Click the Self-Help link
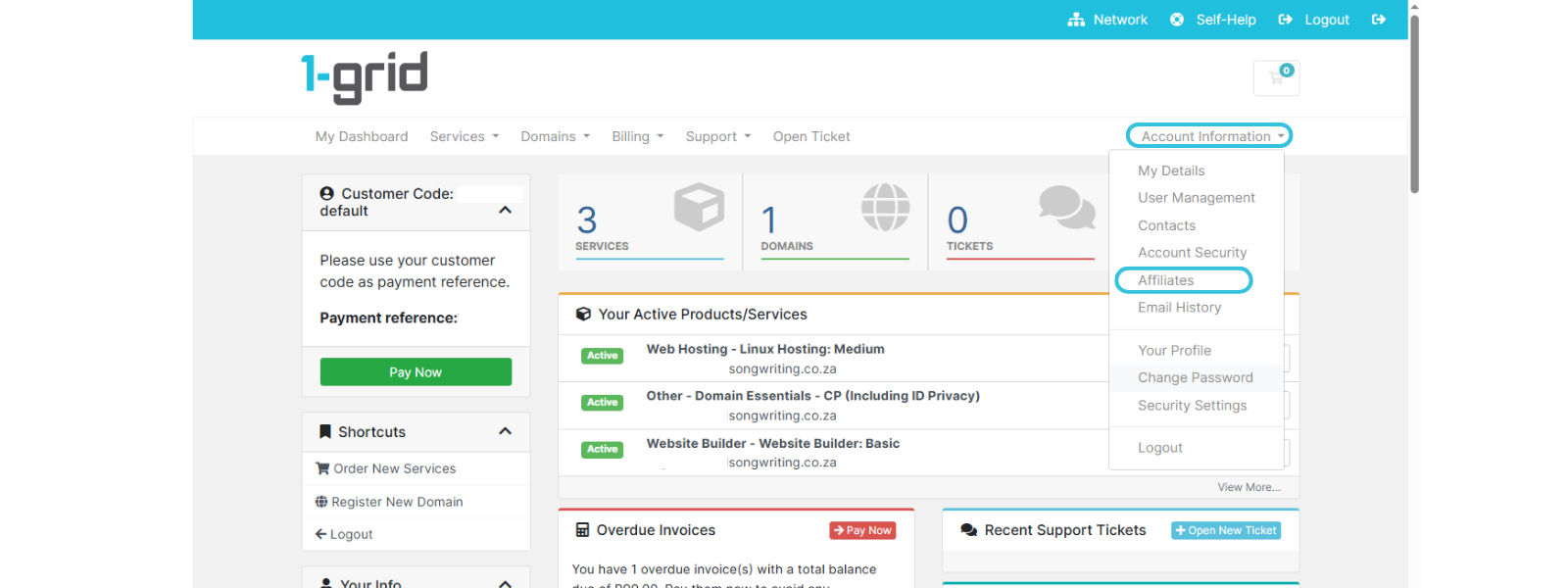 click(x=1226, y=20)
